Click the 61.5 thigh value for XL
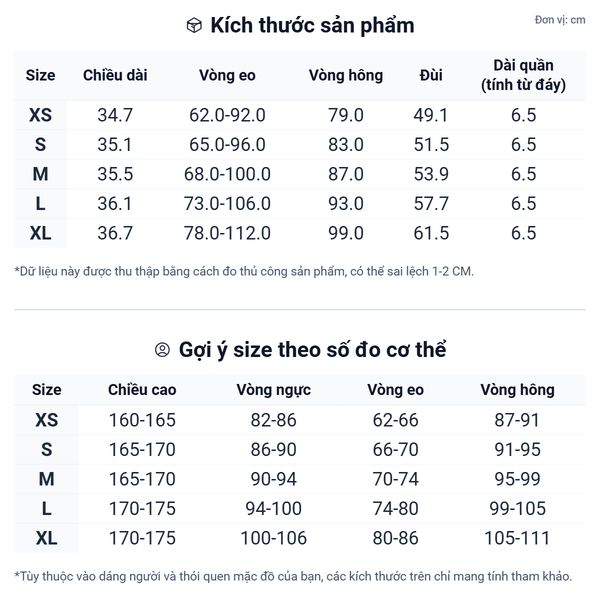The width and height of the screenshot is (600, 600). [431, 233]
